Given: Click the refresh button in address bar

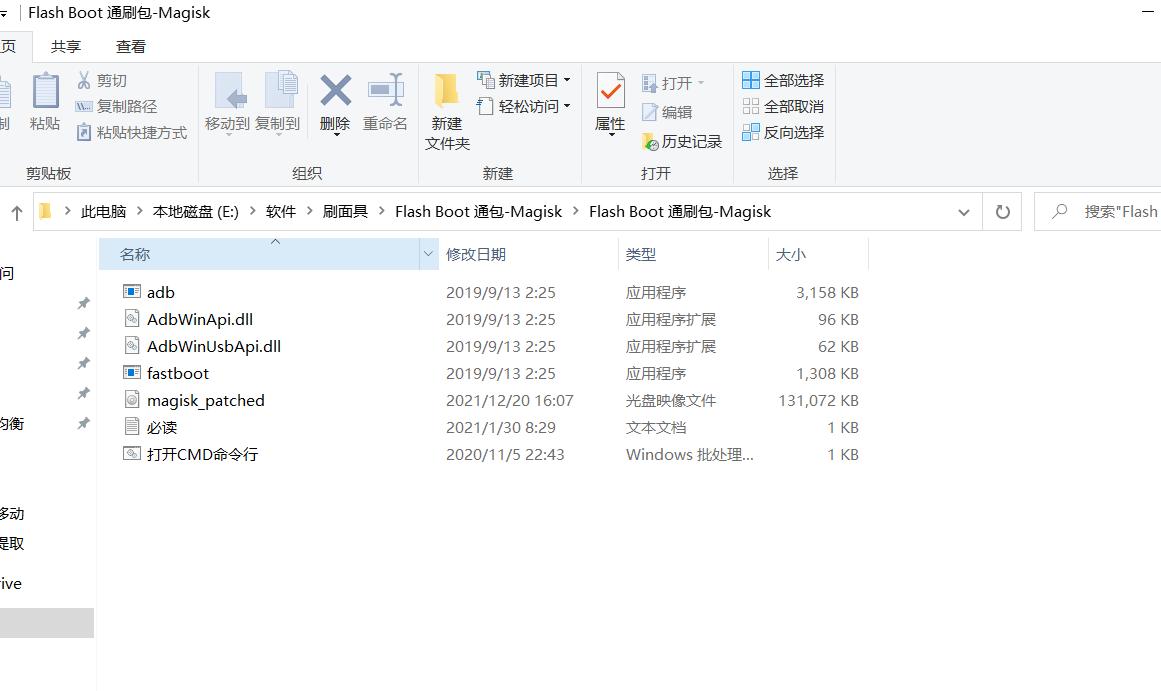Looking at the screenshot, I should tap(1001, 211).
